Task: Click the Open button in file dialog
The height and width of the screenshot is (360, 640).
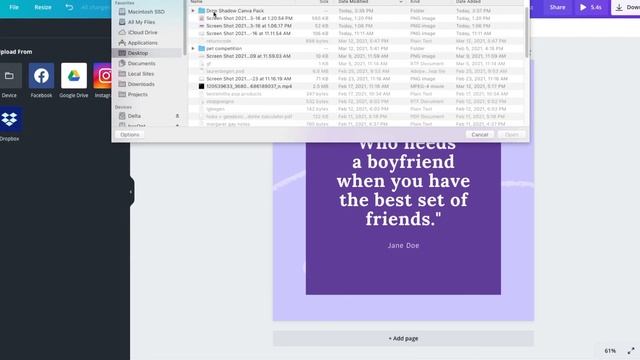Action: pyautogui.click(x=511, y=135)
